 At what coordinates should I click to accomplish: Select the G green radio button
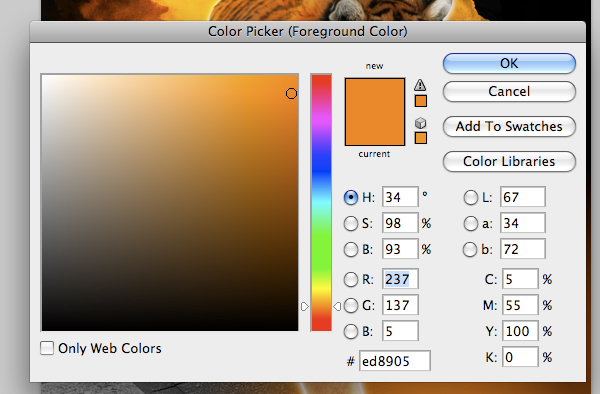[x=351, y=305]
